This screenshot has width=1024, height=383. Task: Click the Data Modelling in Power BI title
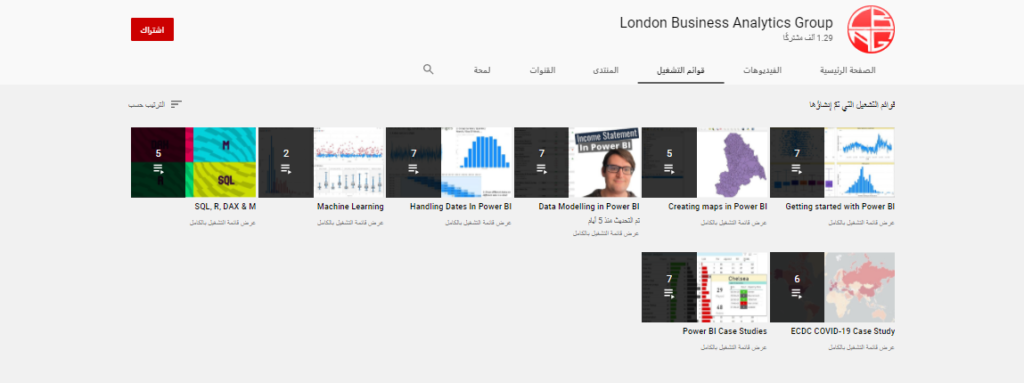[x=589, y=207]
